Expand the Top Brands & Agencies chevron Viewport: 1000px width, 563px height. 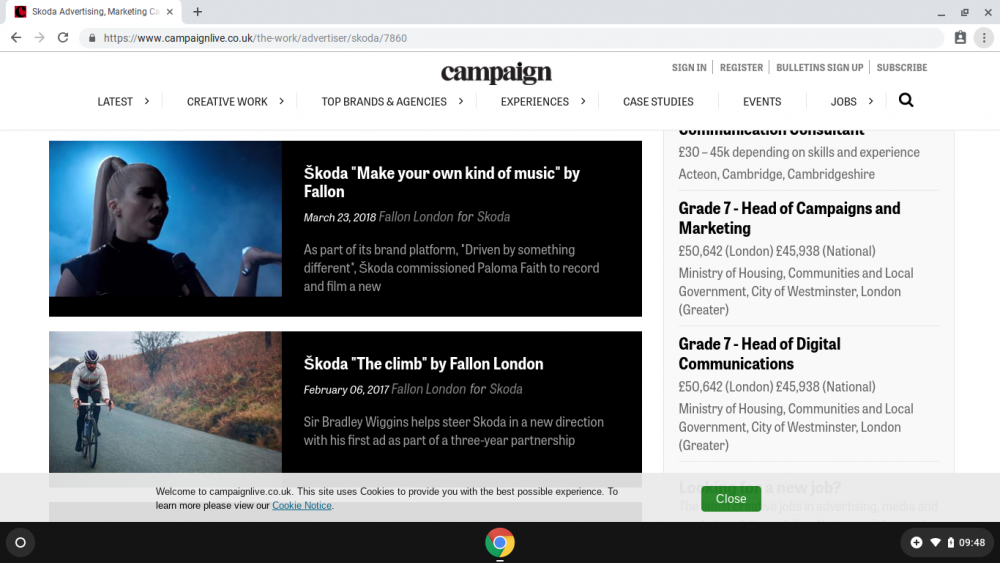pos(460,101)
